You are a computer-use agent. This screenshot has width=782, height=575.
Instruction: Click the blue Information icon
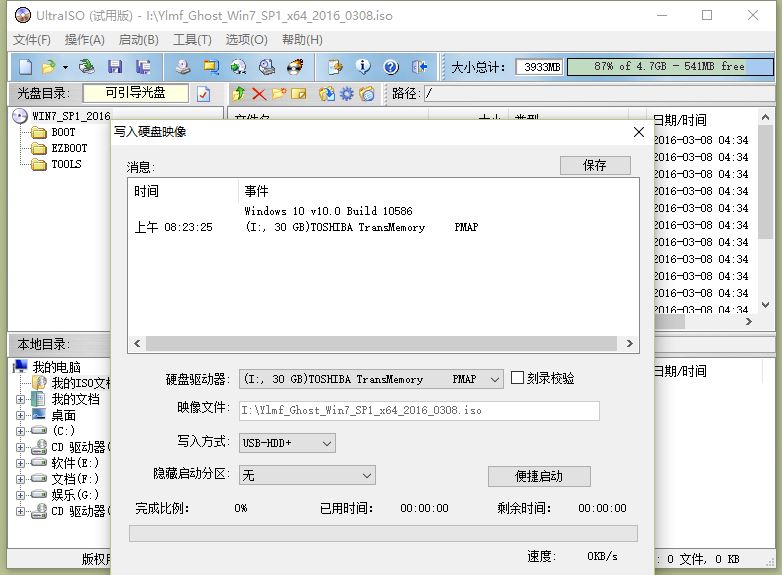point(363,67)
